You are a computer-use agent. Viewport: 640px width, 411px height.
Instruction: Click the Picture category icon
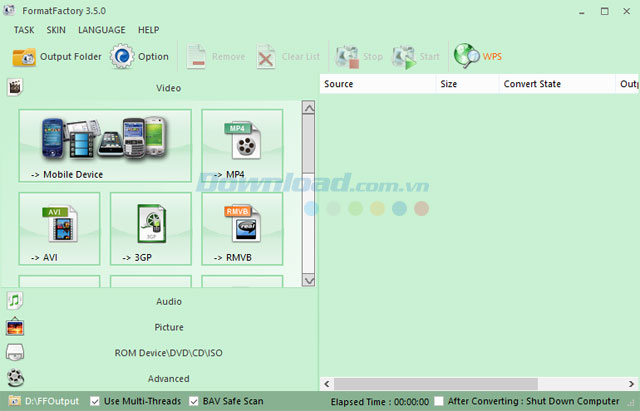click(15, 327)
